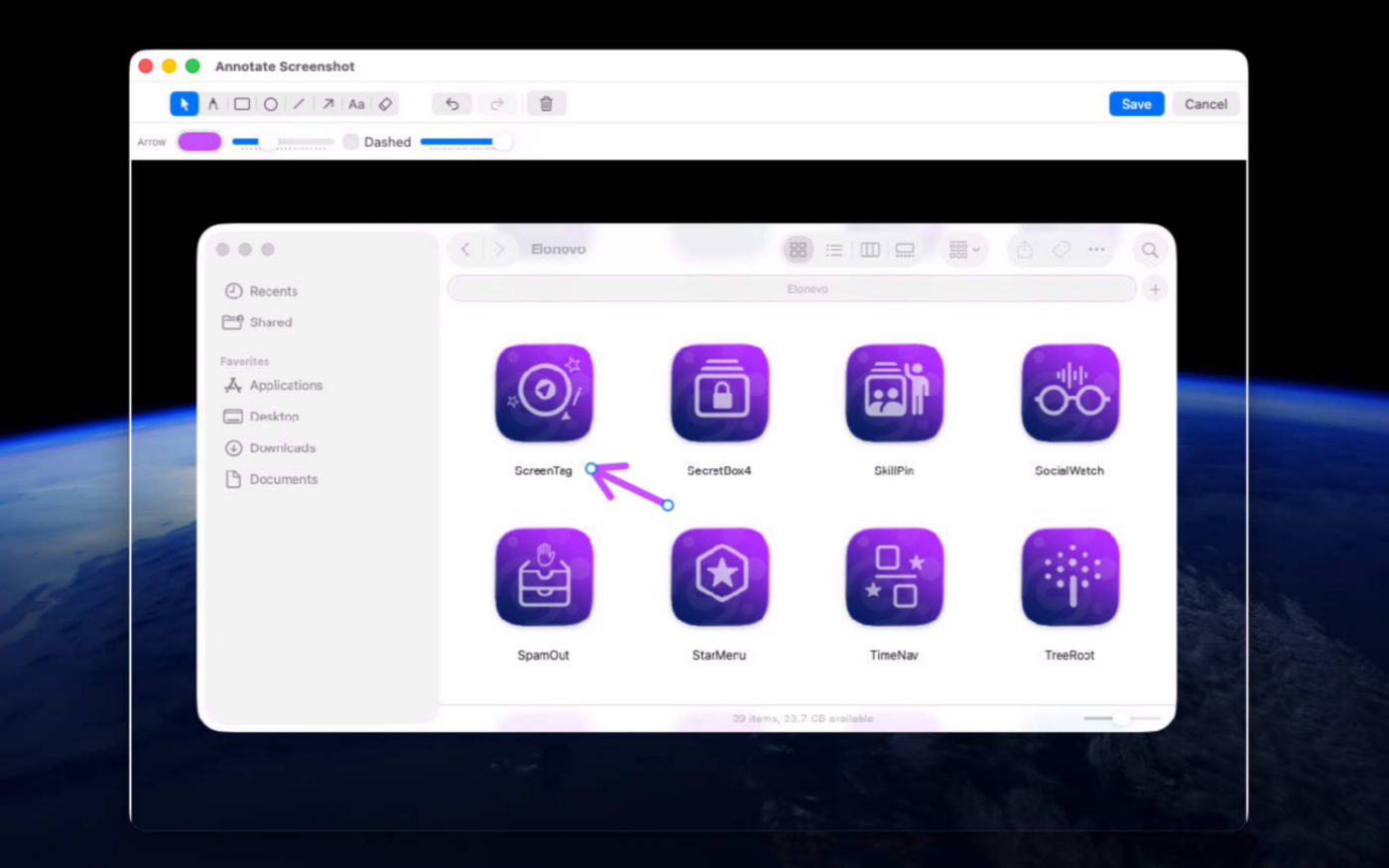Select the arrow annotation tool
This screenshot has width=1389, height=868.
pyautogui.click(x=327, y=104)
